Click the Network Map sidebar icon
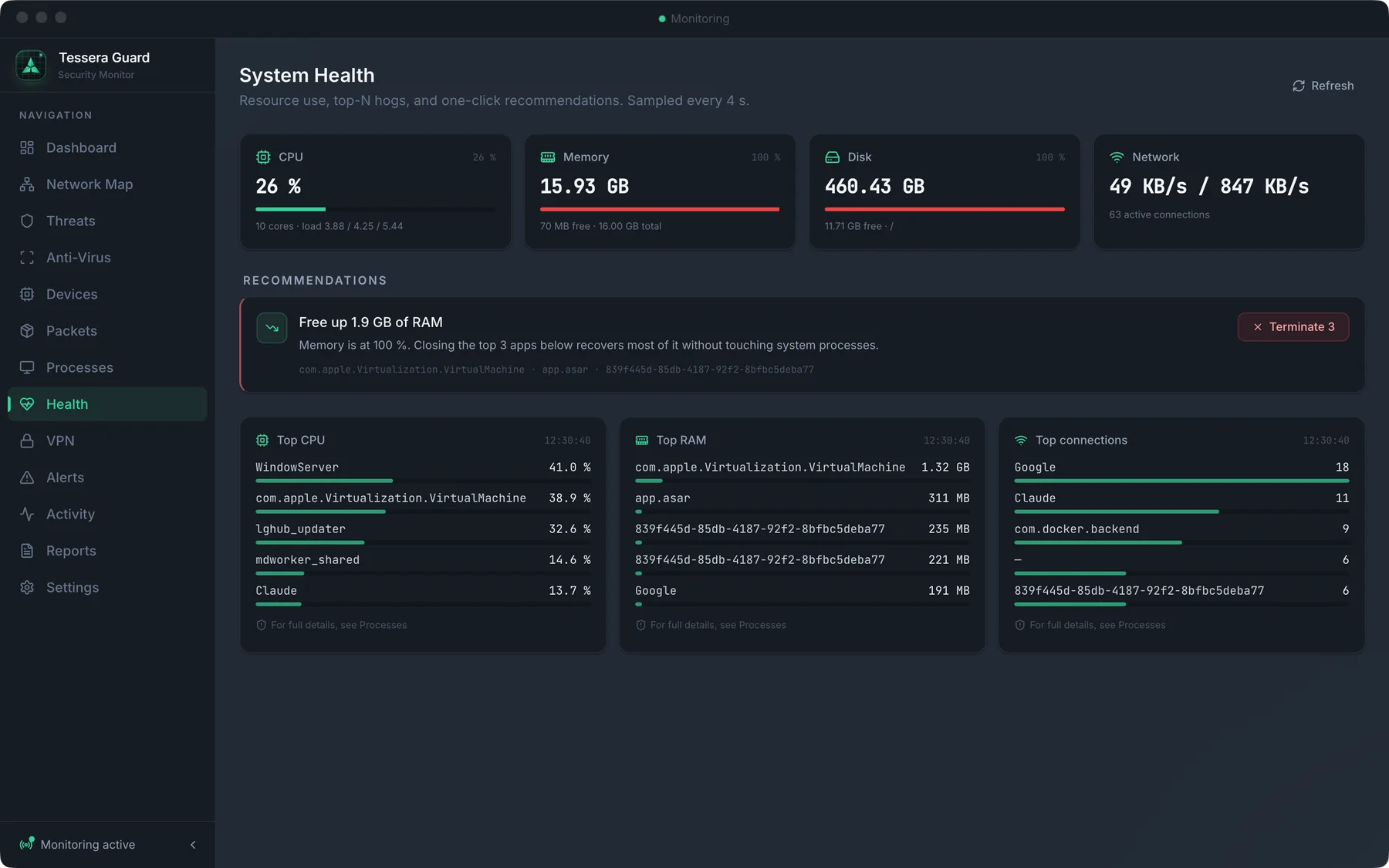 (x=27, y=184)
